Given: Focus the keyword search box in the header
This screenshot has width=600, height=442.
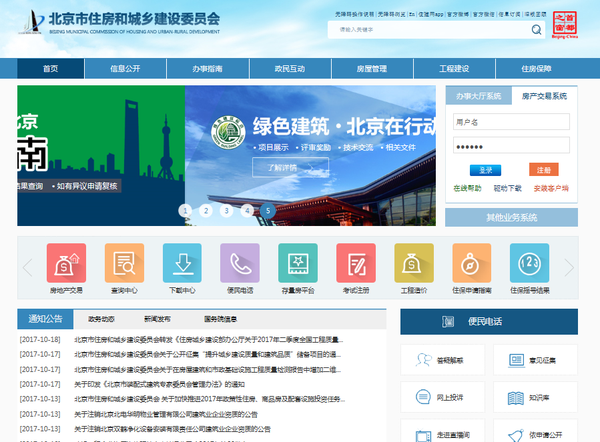Looking at the screenshot, I should pyautogui.click(x=429, y=29).
